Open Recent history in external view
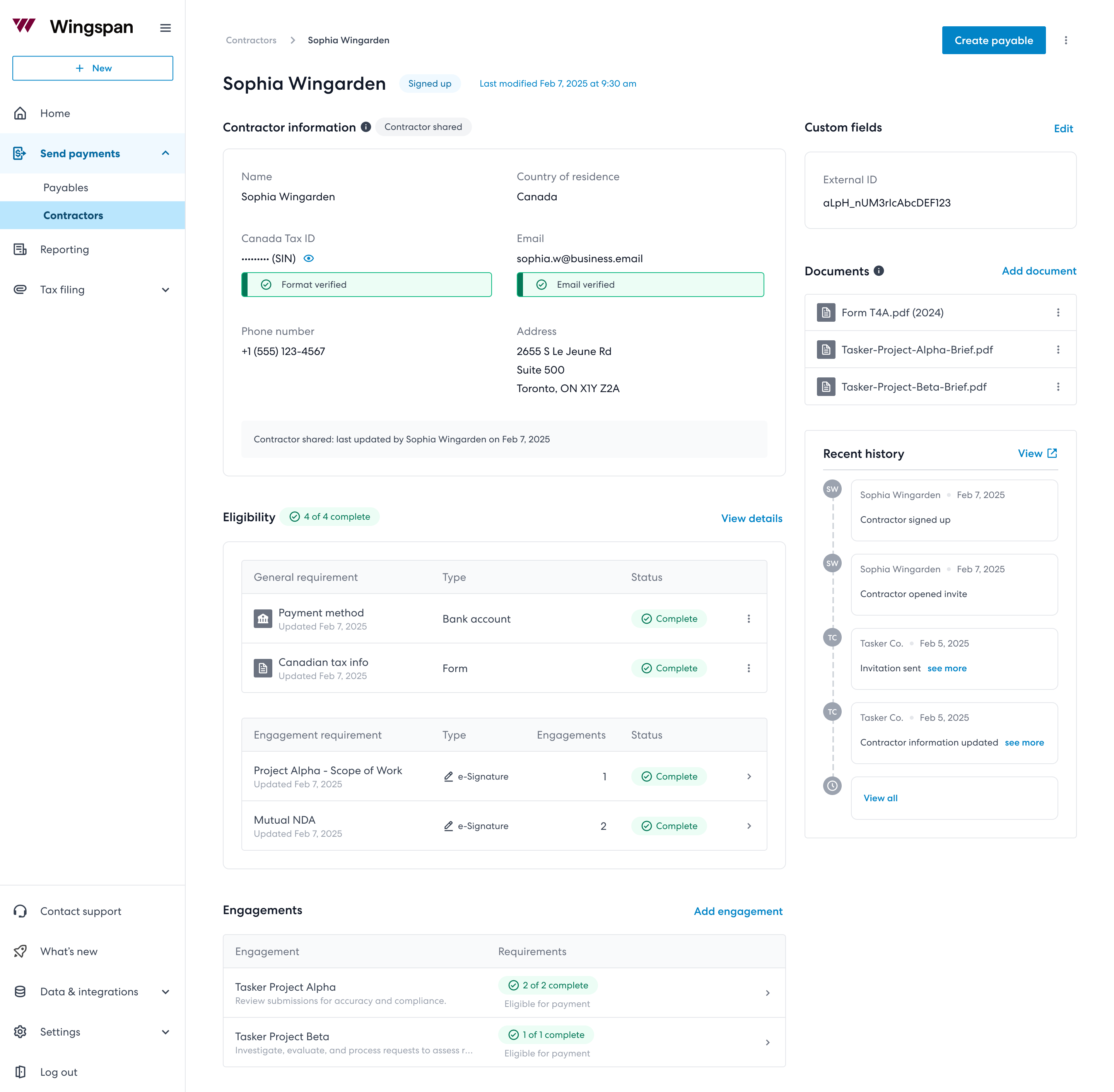The image size is (1114, 1092). [1037, 454]
